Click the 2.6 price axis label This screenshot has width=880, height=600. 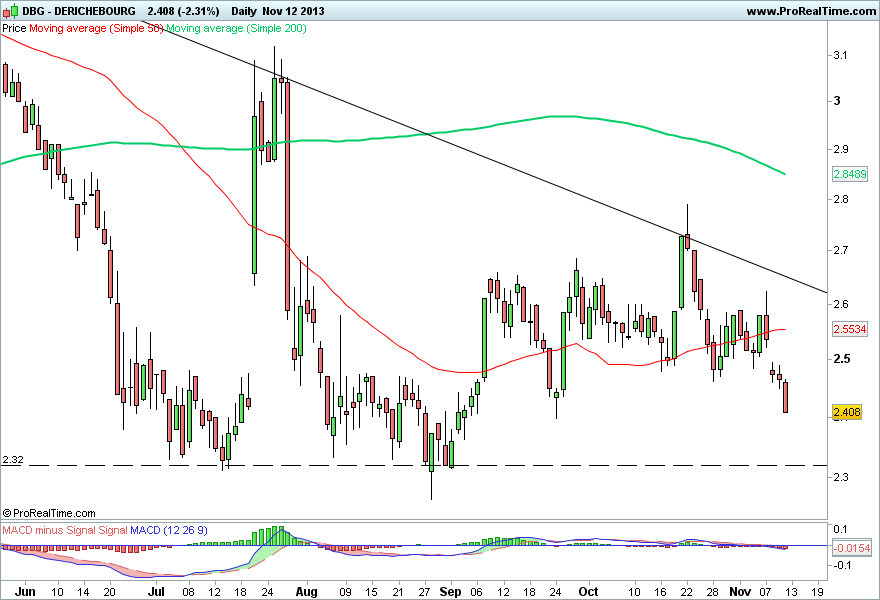click(x=840, y=304)
